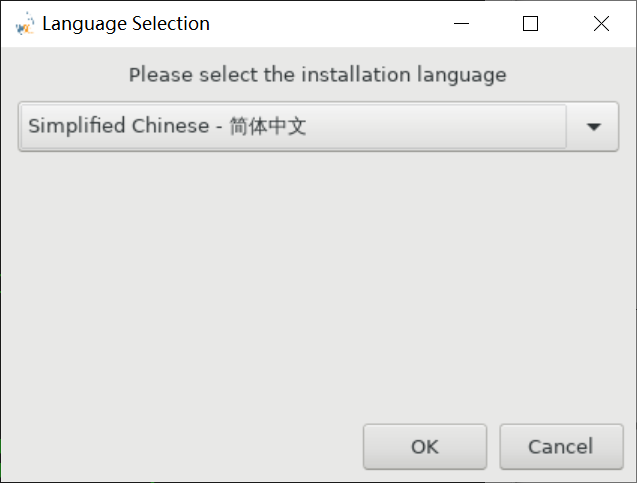Image resolution: width=637 pixels, height=483 pixels.
Task: Click the dash icon in the title bar
Action: pos(462,24)
